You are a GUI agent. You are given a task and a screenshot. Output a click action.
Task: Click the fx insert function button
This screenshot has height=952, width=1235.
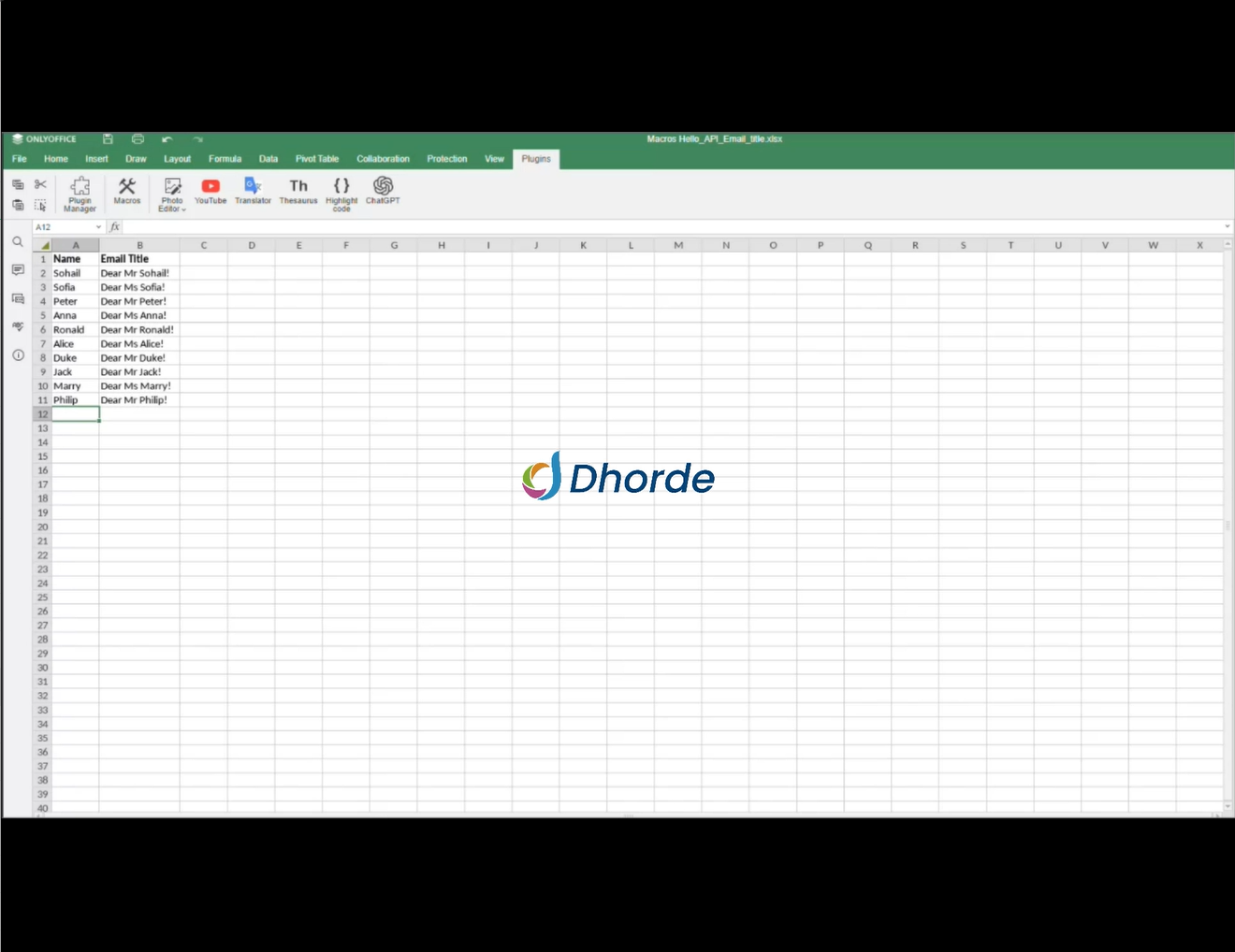pyautogui.click(x=115, y=227)
